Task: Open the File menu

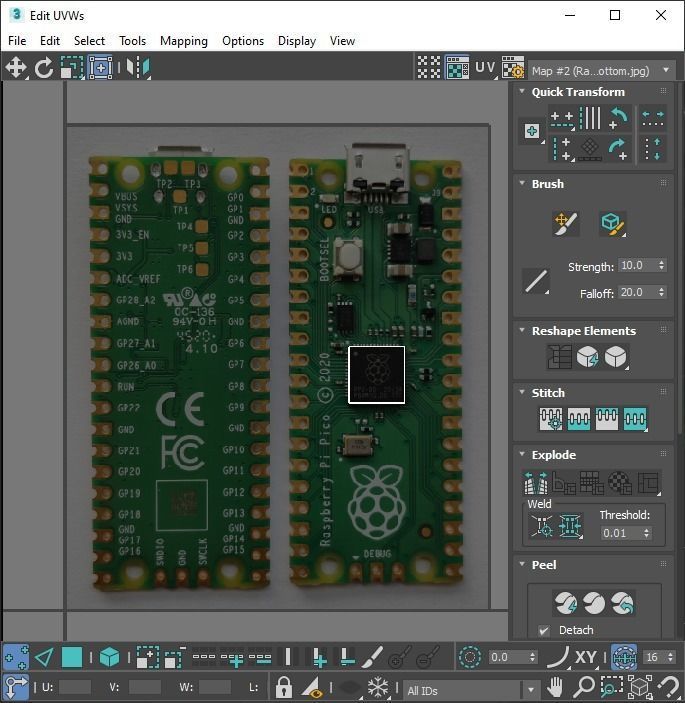Action: (x=17, y=41)
